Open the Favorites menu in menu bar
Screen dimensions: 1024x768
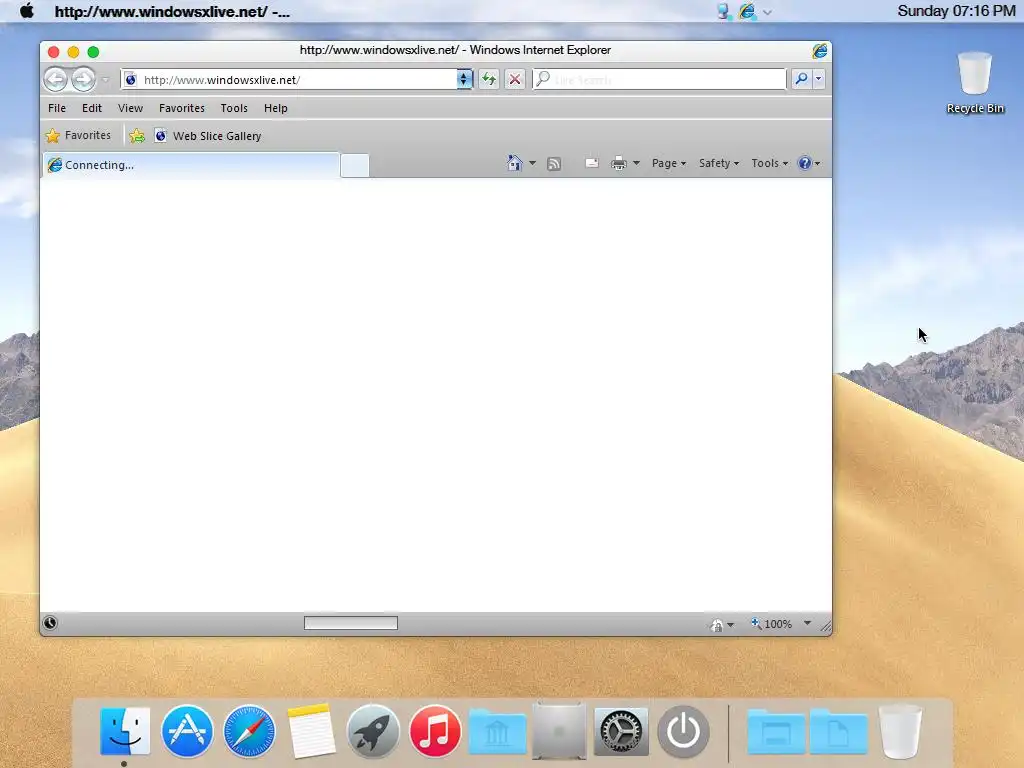[182, 108]
